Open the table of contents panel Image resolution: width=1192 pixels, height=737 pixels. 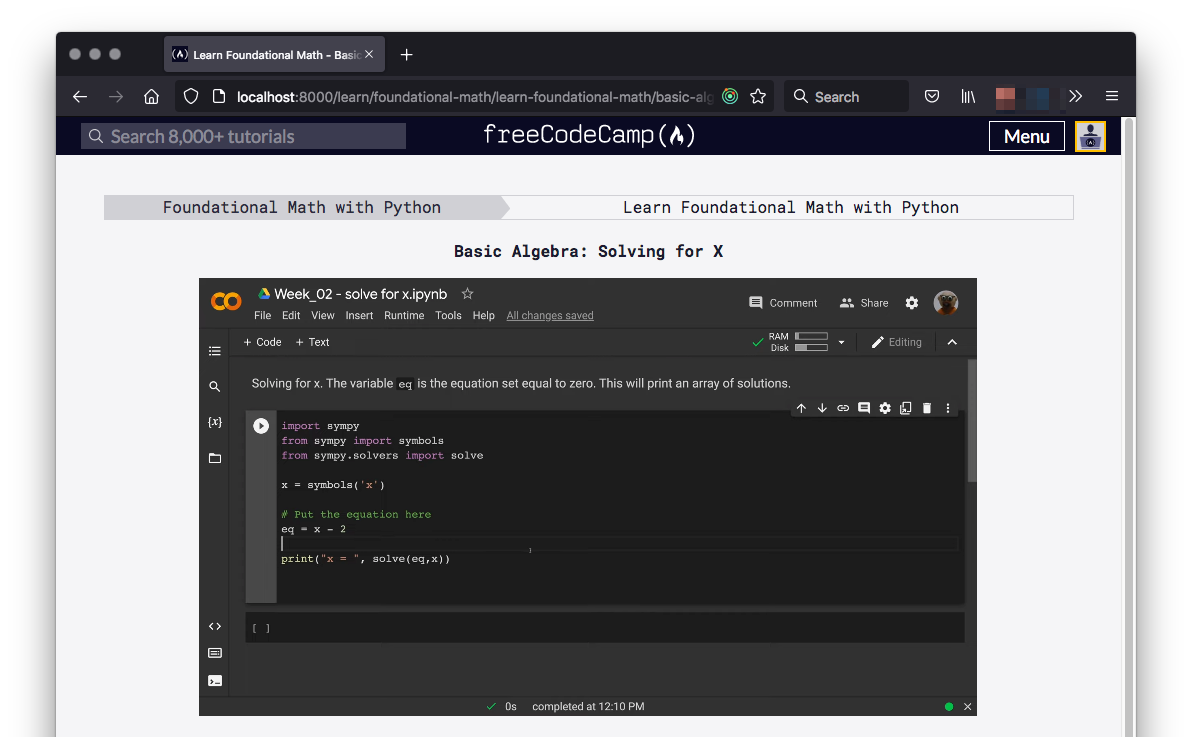214,351
